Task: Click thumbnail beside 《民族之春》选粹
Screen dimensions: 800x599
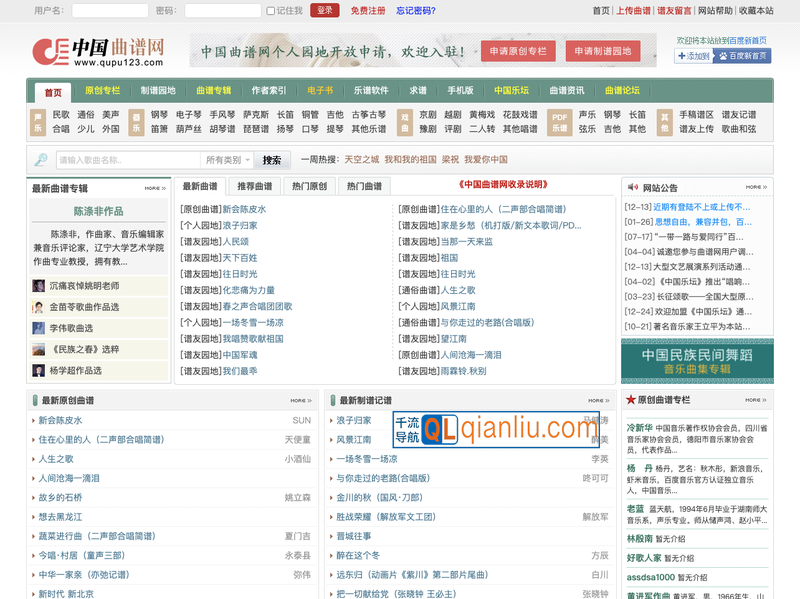Action: click(x=38, y=349)
